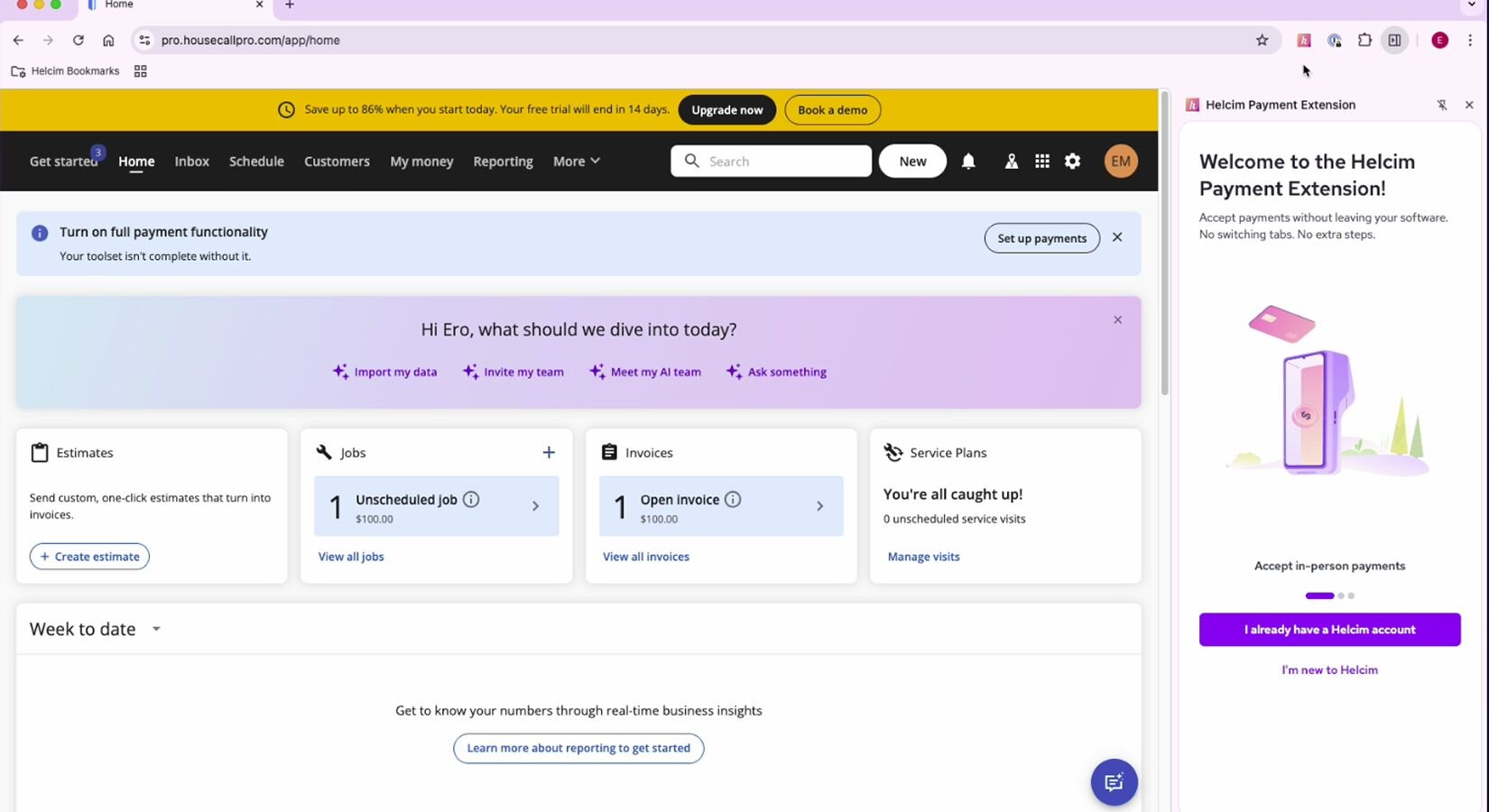Expand the Open invoice chevron arrow
Viewport: 1489px width, 812px height.
pyautogui.click(x=819, y=506)
